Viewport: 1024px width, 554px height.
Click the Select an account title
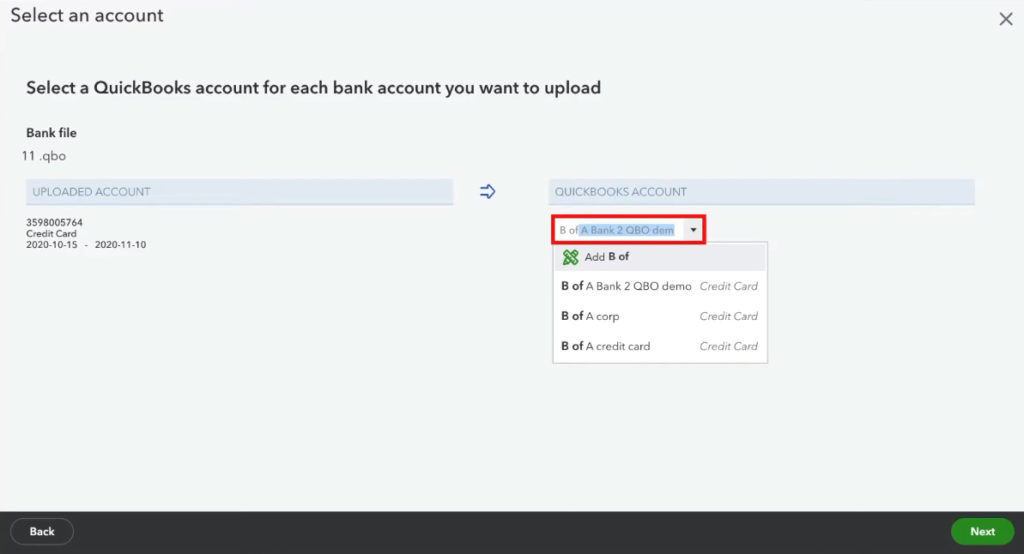(87, 16)
